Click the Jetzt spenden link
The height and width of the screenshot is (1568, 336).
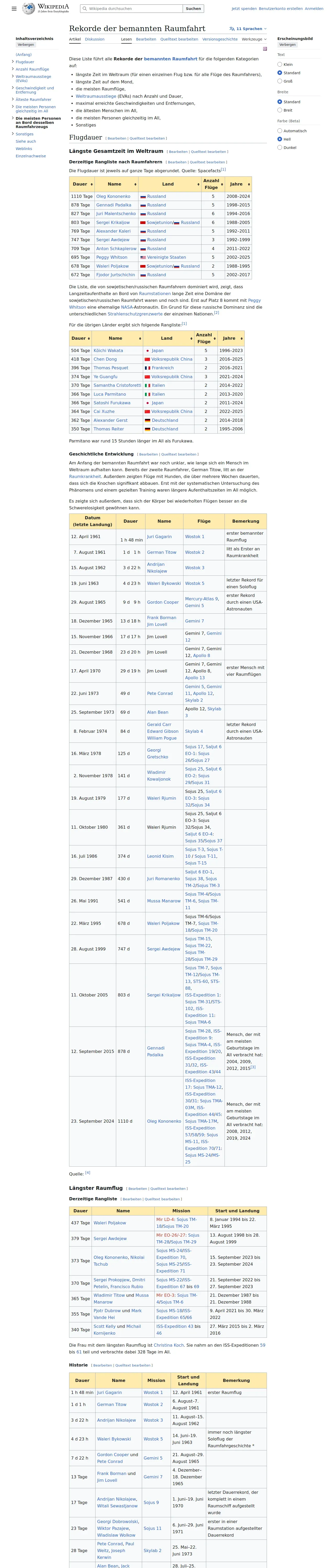(244, 9)
